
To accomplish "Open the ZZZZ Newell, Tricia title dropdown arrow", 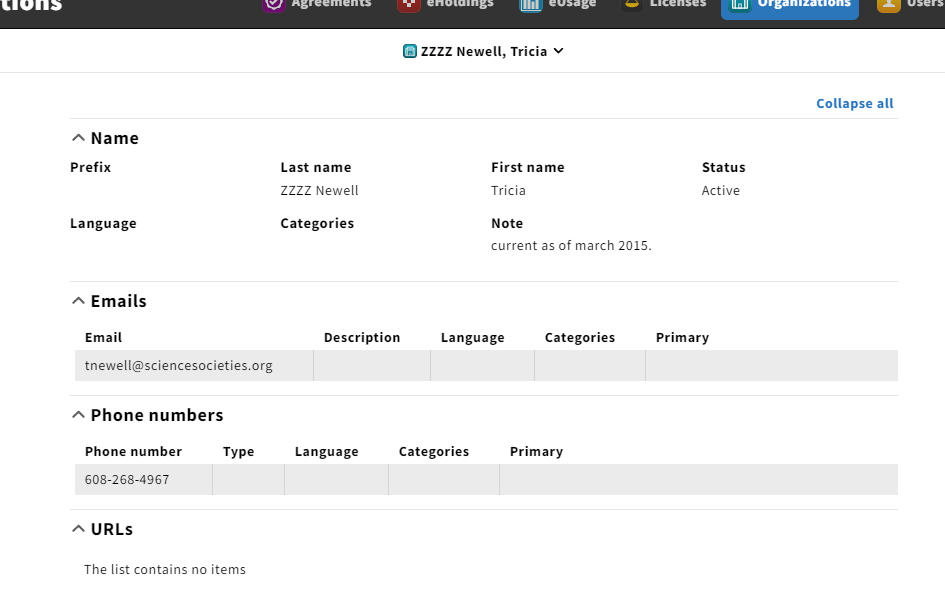I will [x=559, y=51].
